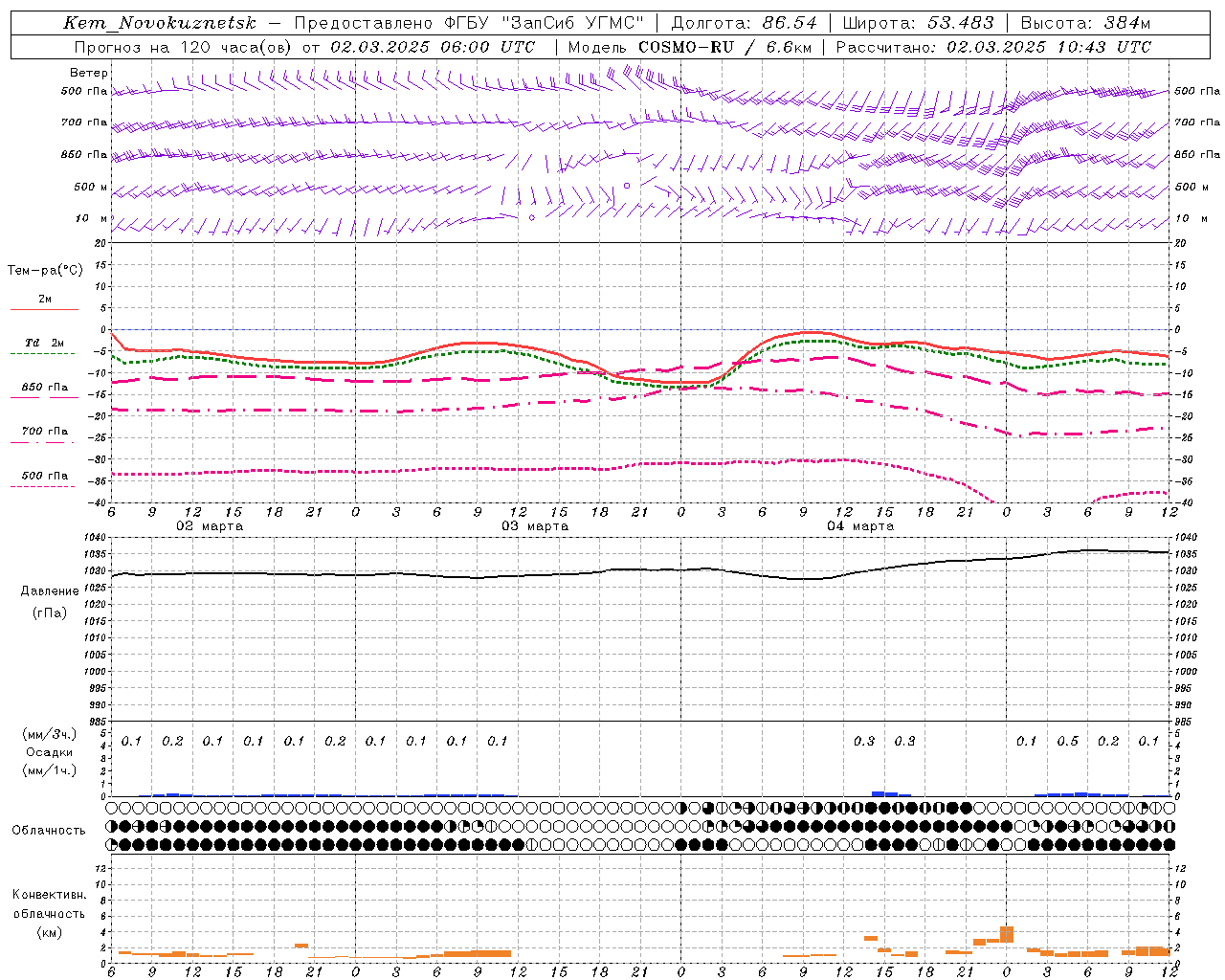1225x980 pixels.
Task: Click the station name Kem_Novokuznetsk in the header
Action: click(x=160, y=23)
